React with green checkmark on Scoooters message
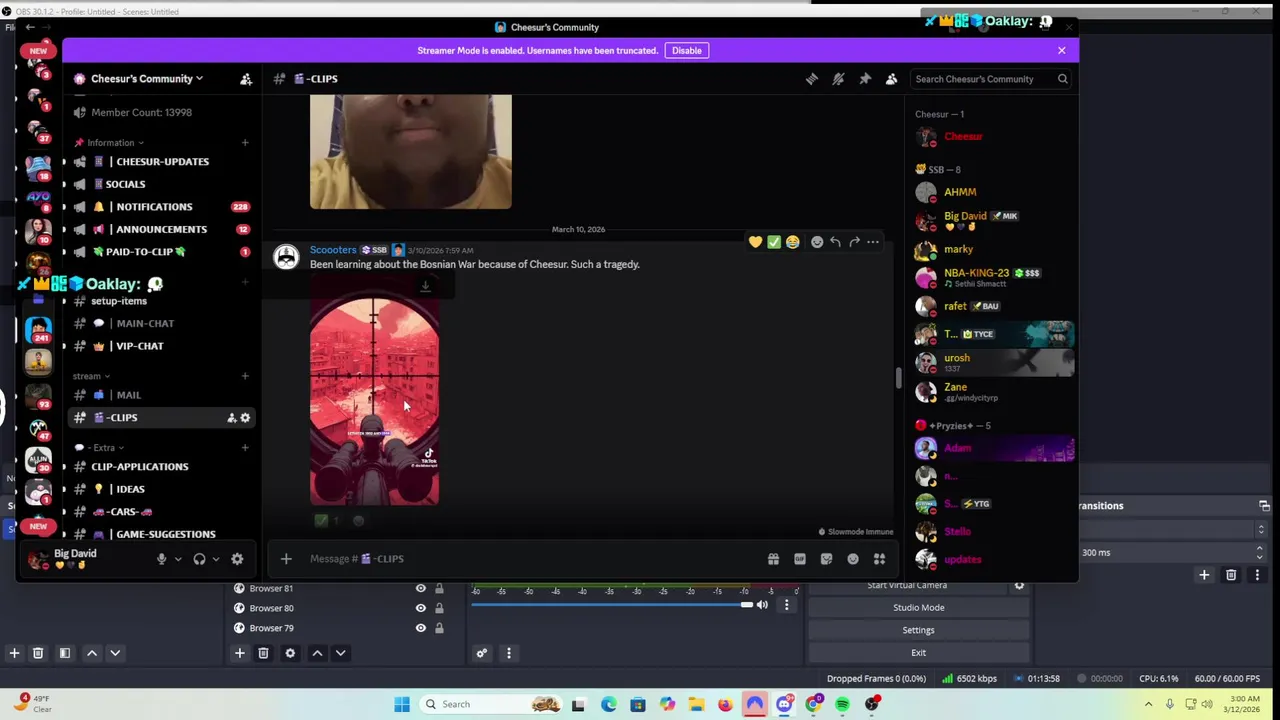Screen dimensions: 1280x720 click(774, 242)
